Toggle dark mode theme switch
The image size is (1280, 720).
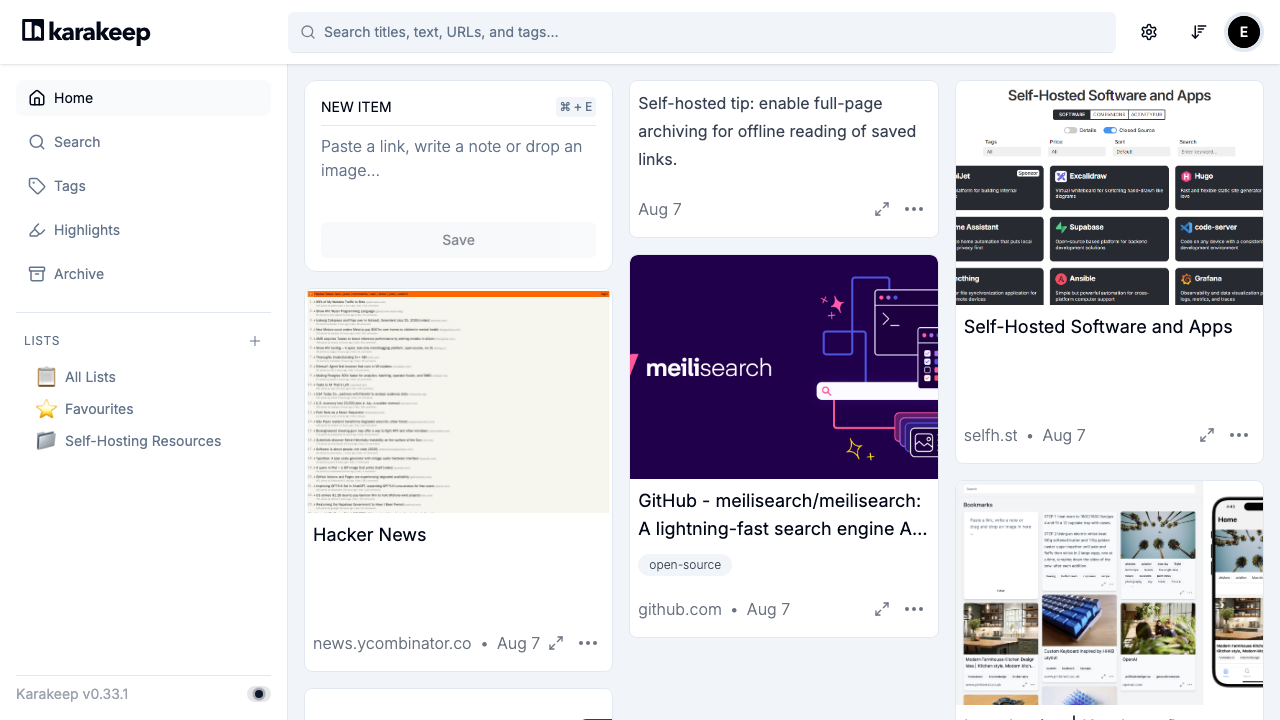point(259,694)
